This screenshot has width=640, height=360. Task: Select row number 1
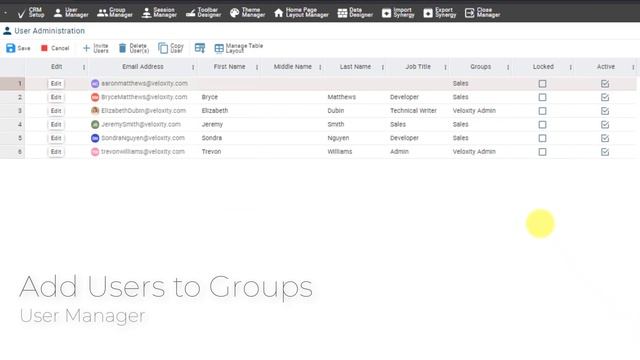click(13, 84)
